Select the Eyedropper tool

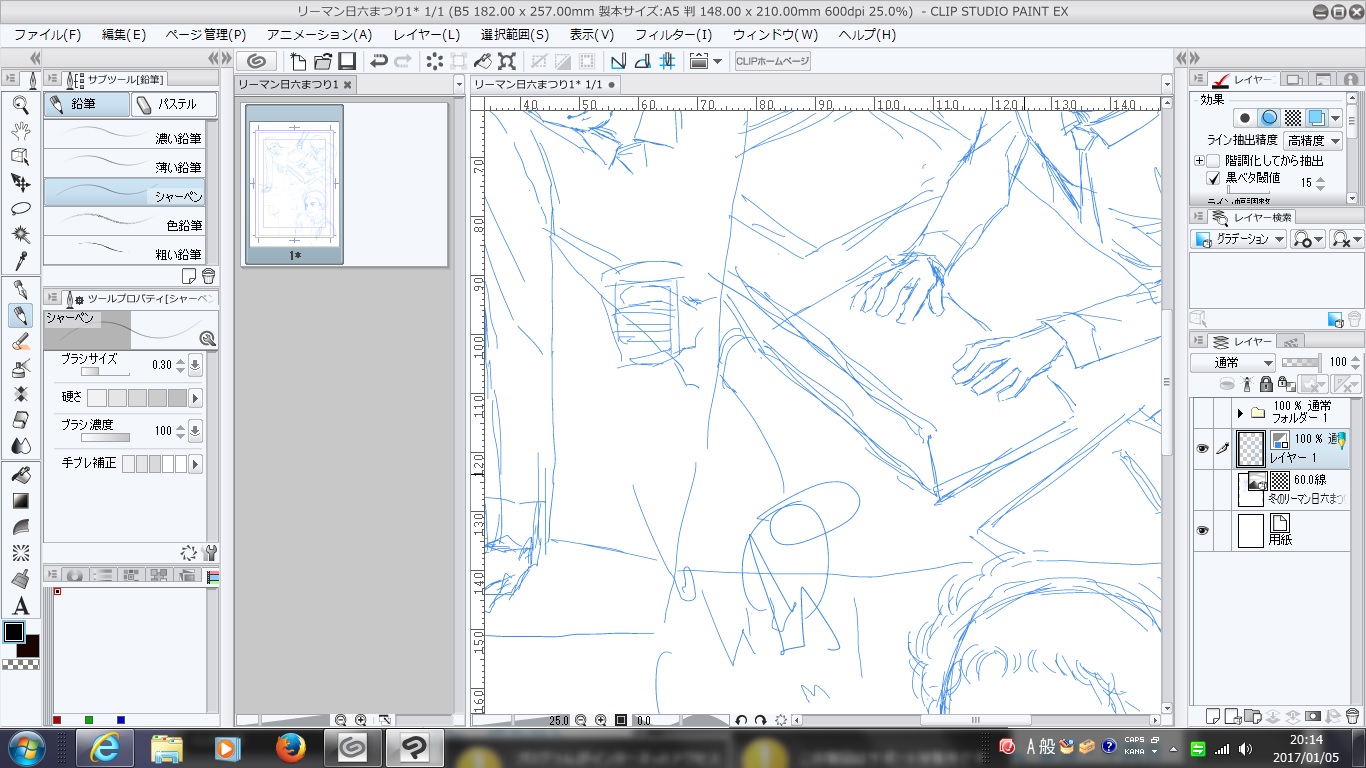click(20, 260)
